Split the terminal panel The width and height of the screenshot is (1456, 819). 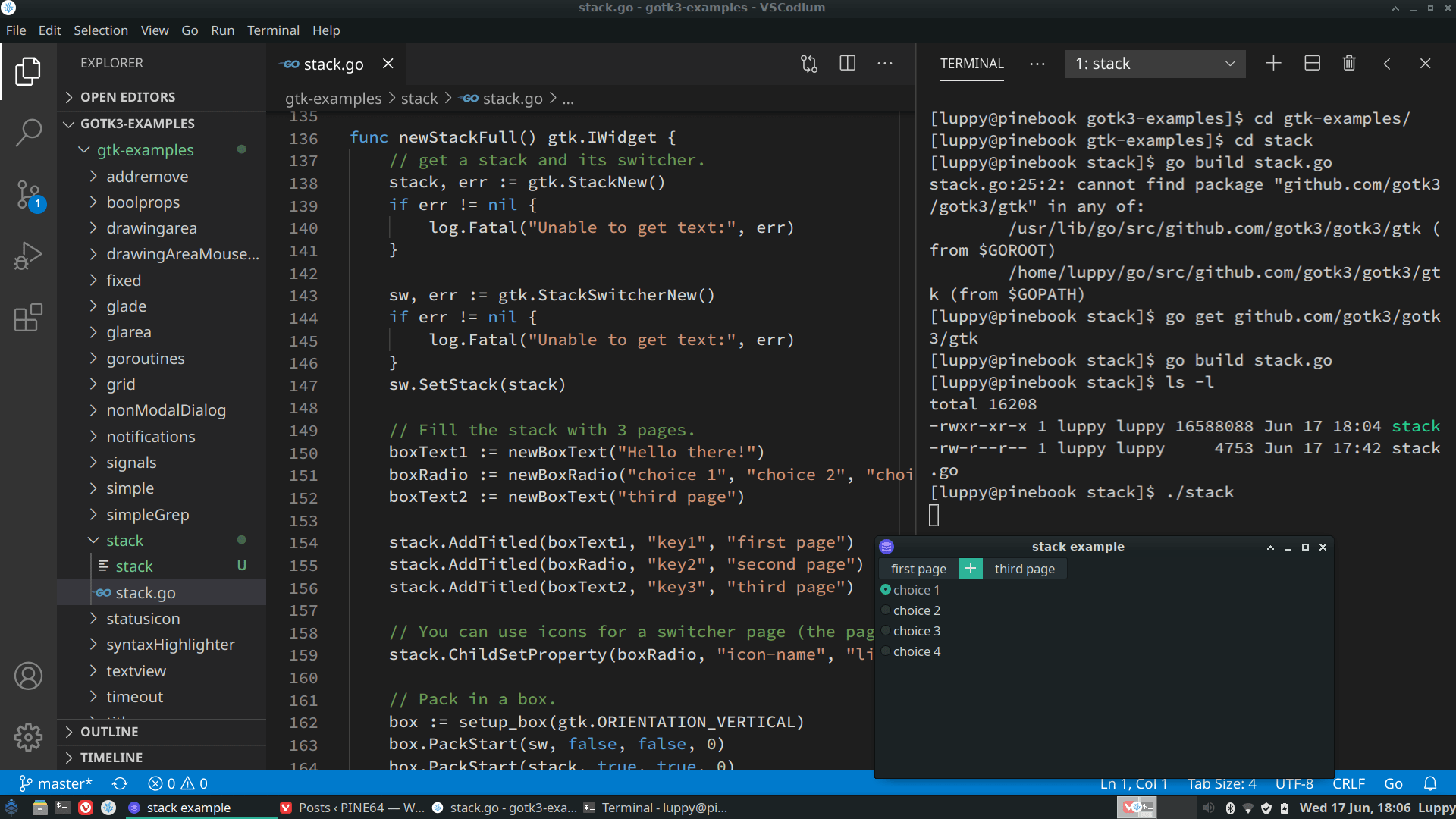point(1312,63)
